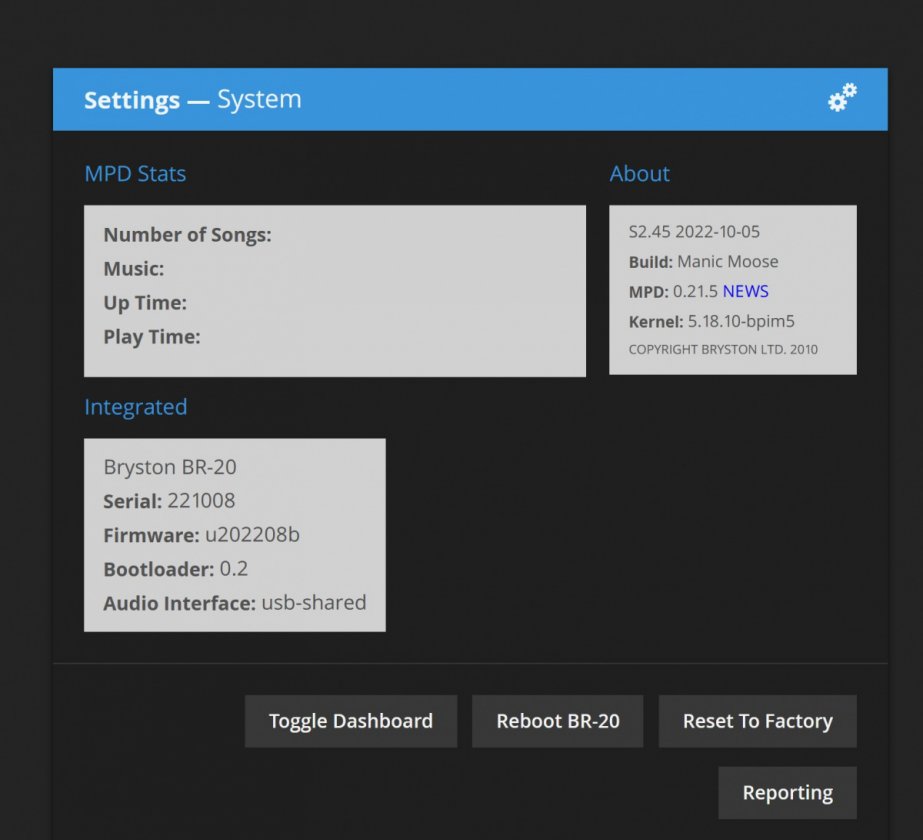
Task: Open the Reporting button
Action: pyautogui.click(x=788, y=792)
